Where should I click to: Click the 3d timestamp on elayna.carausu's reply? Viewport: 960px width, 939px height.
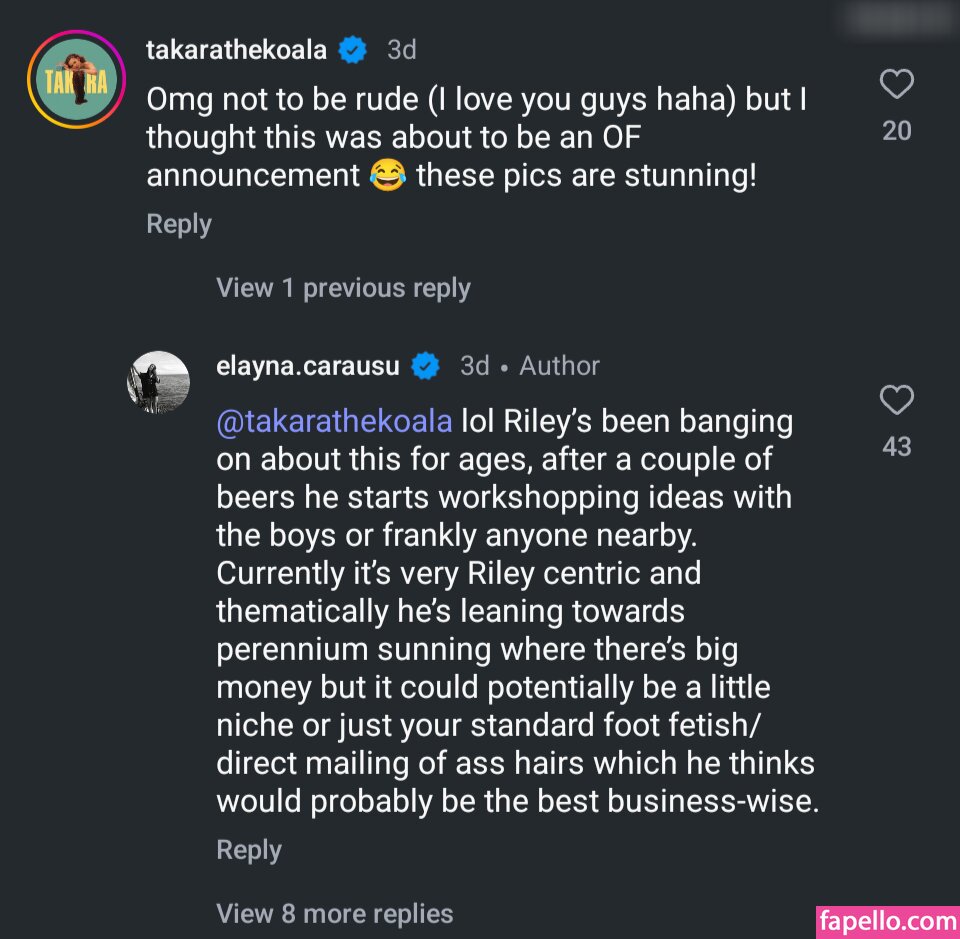[474, 366]
